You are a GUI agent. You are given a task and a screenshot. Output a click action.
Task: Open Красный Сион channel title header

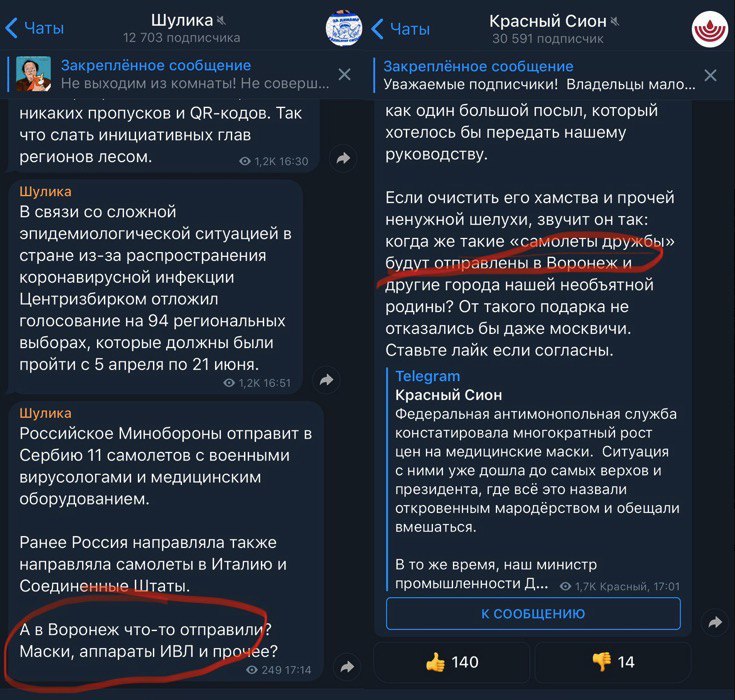coord(548,29)
